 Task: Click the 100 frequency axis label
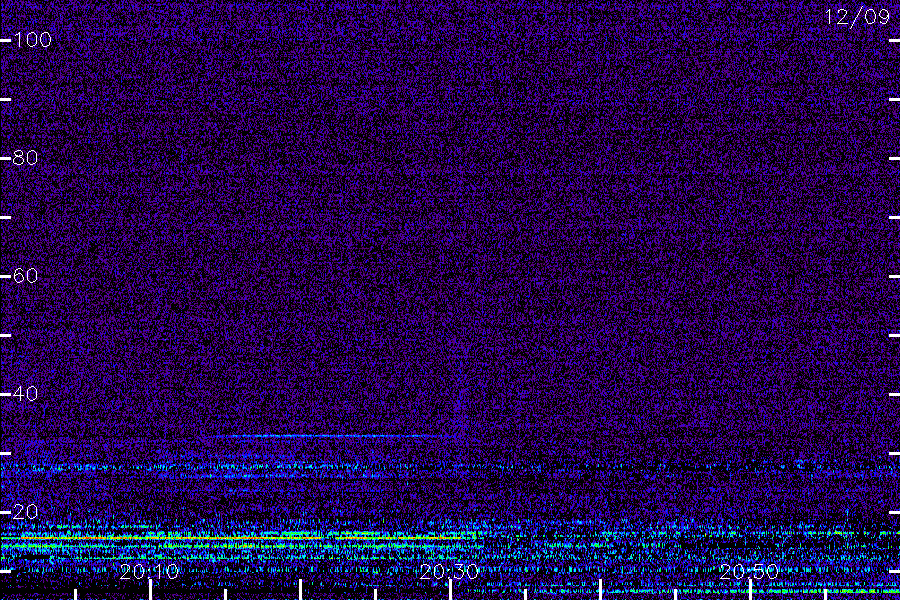coord(33,40)
